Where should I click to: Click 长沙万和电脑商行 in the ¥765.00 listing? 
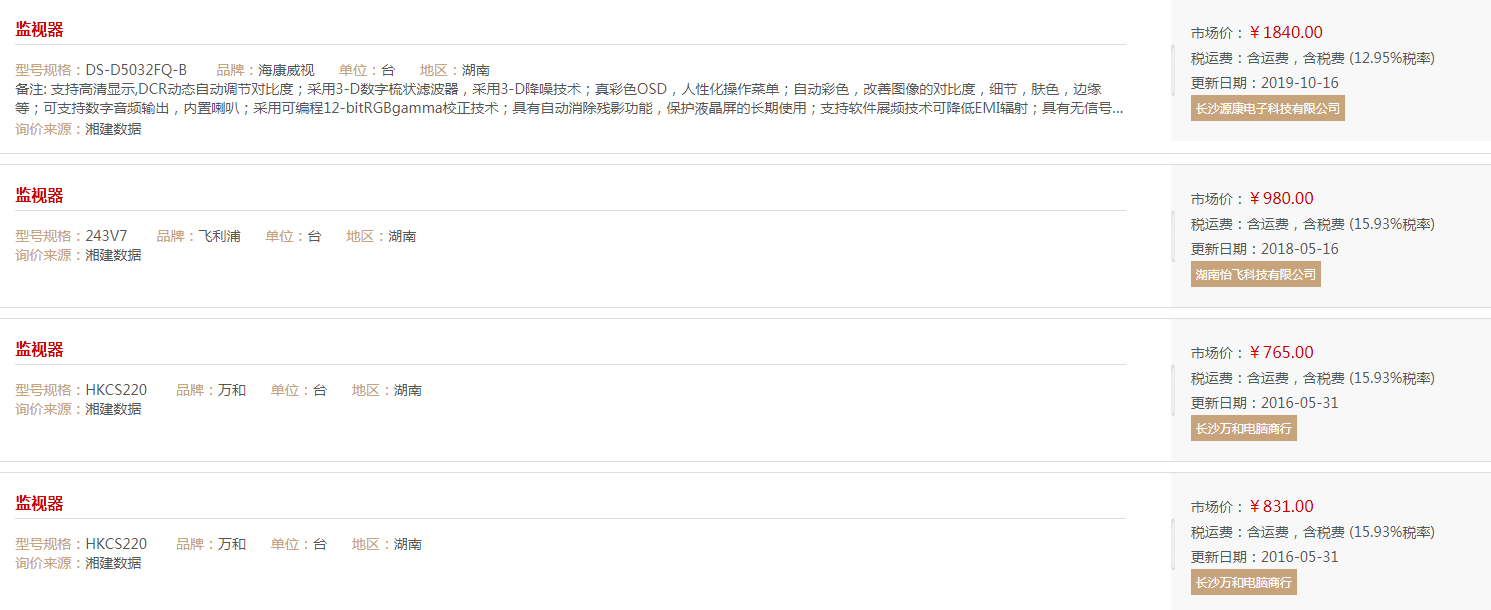pos(1244,428)
